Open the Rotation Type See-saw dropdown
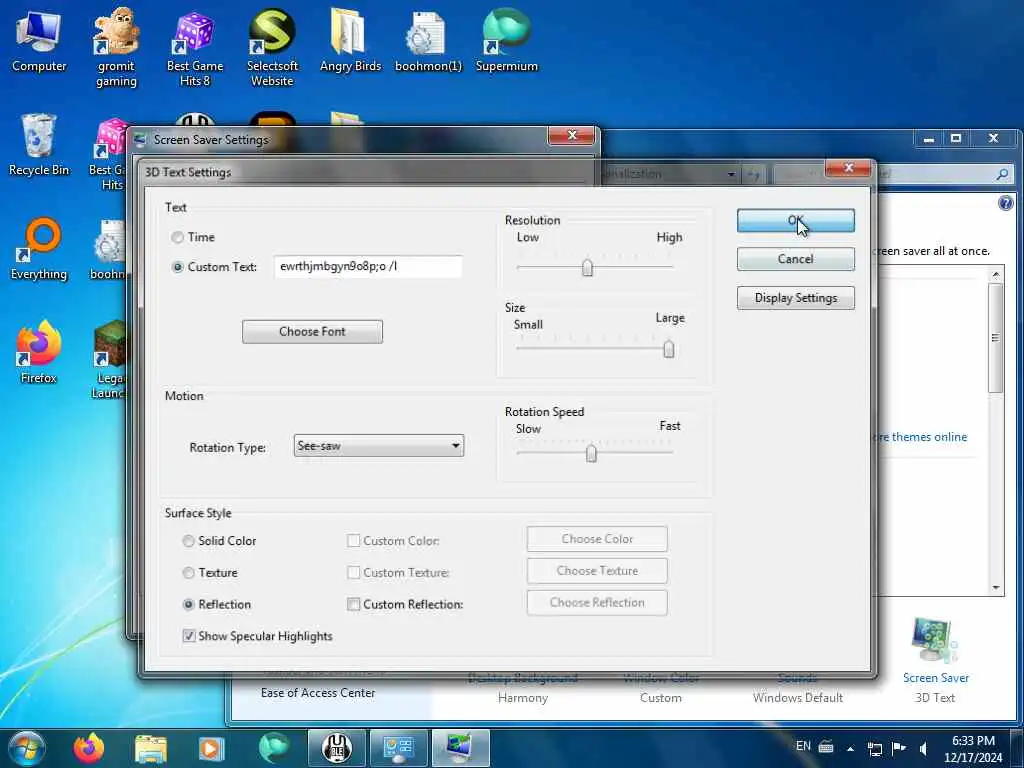1024x768 pixels. 379,446
